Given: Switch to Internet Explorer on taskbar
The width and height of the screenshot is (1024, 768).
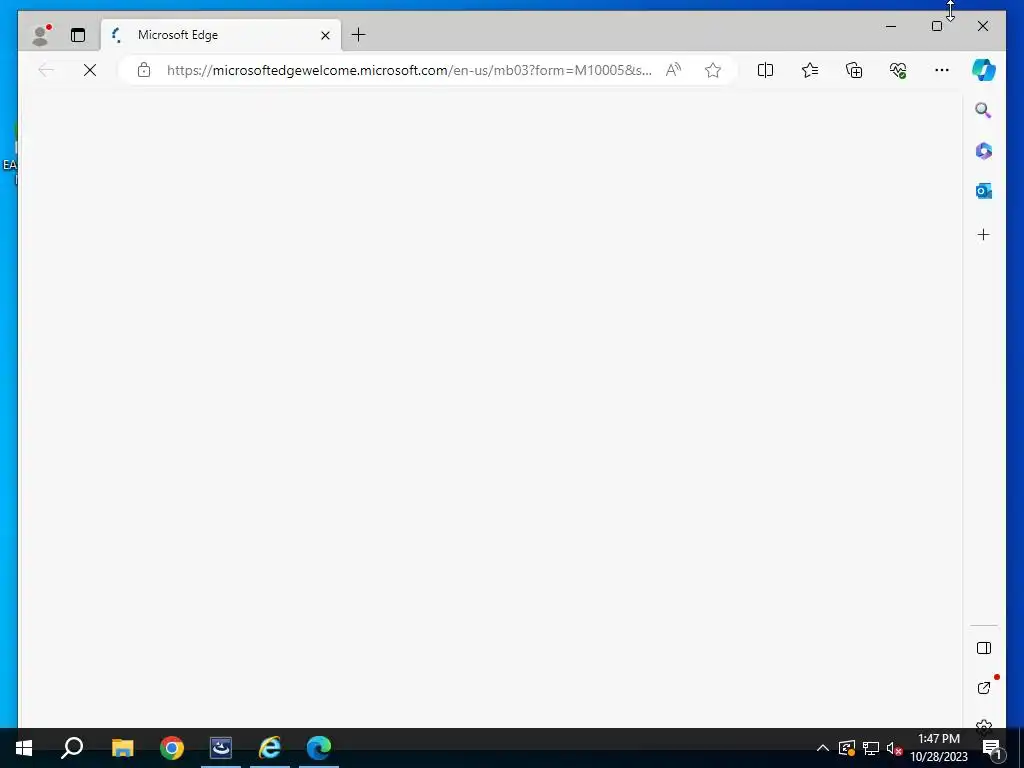Looking at the screenshot, I should 270,748.
